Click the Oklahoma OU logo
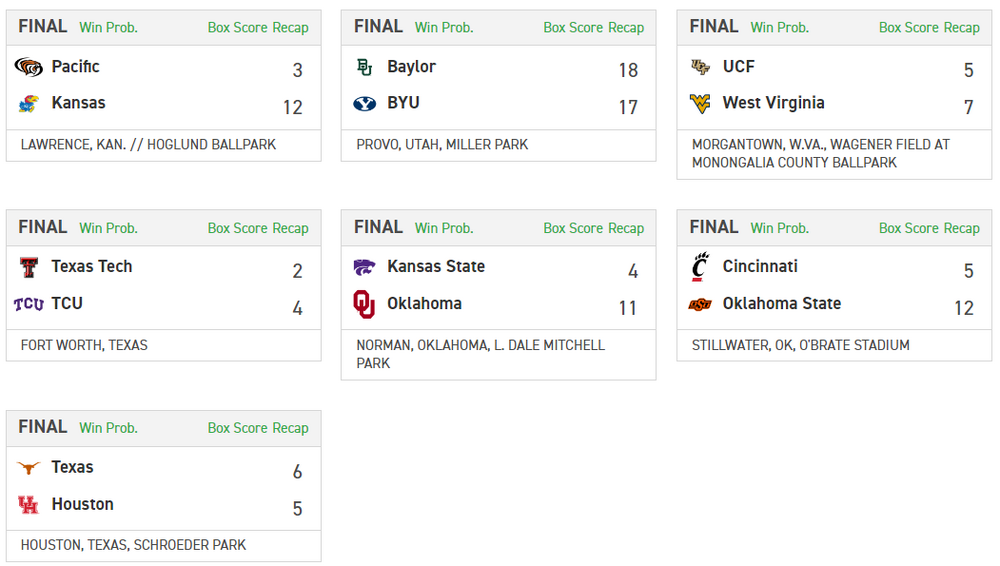The height and width of the screenshot is (566, 1000). [x=364, y=304]
